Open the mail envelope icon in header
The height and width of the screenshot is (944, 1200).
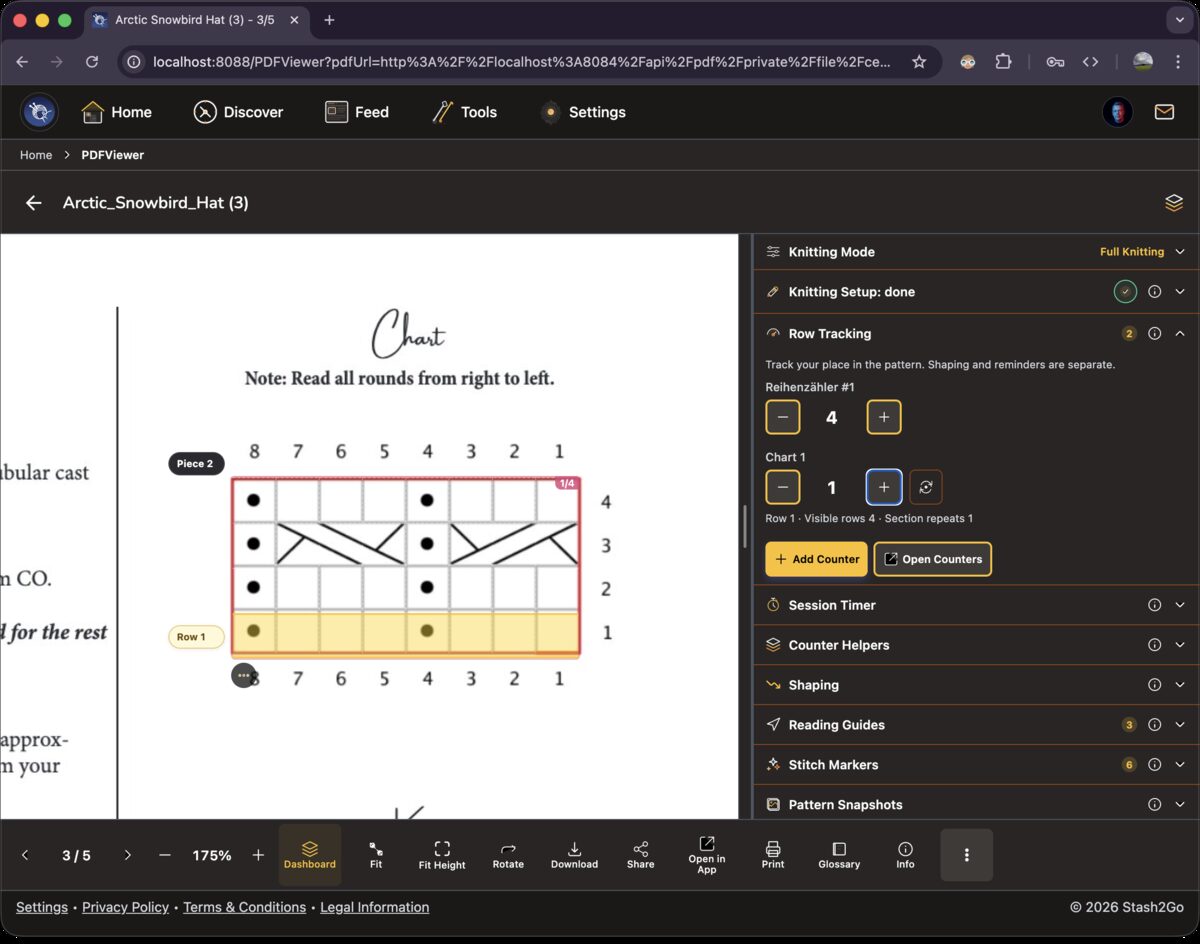[1164, 112]
